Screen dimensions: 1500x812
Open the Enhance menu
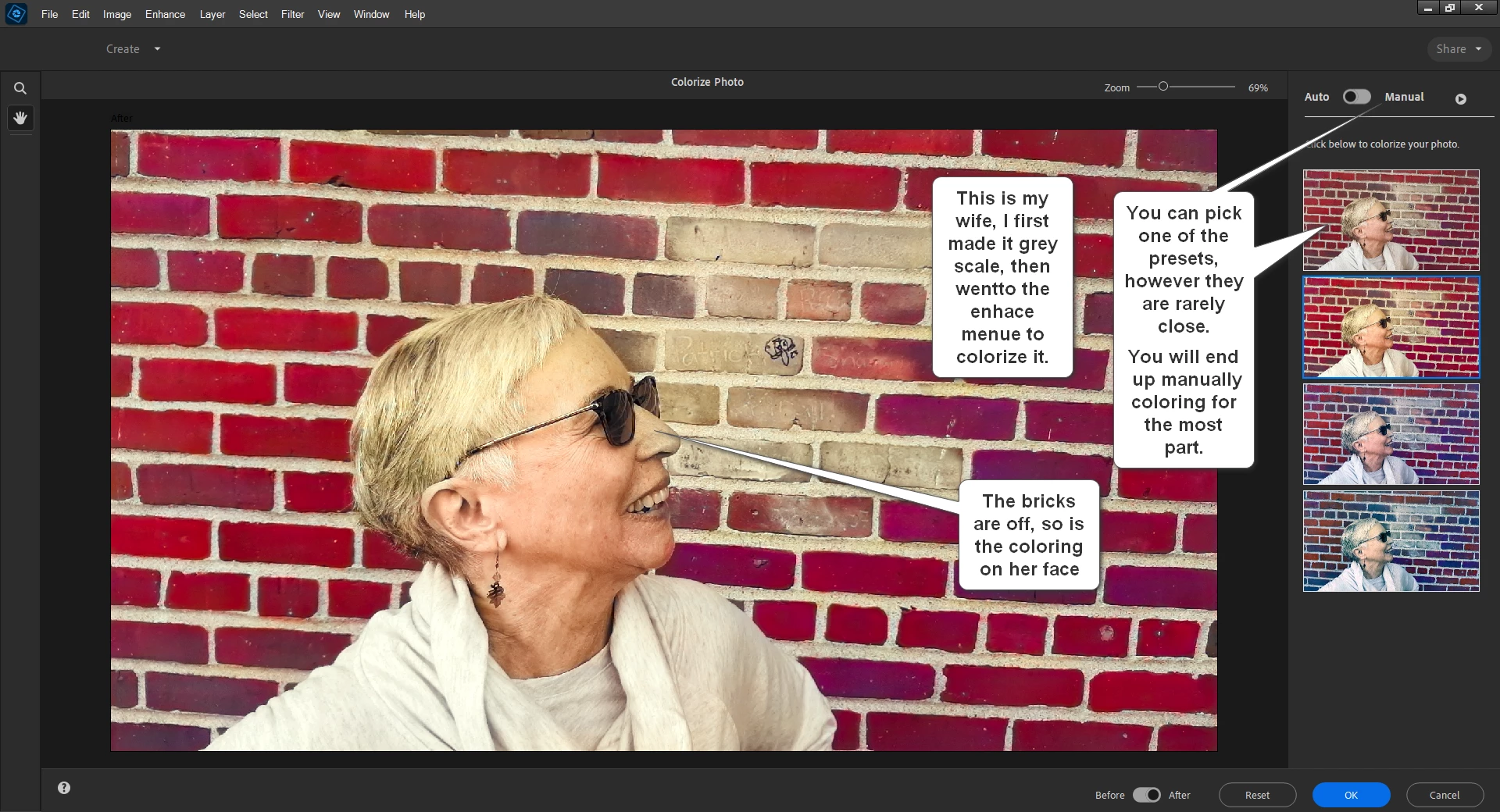pos(165,14)
